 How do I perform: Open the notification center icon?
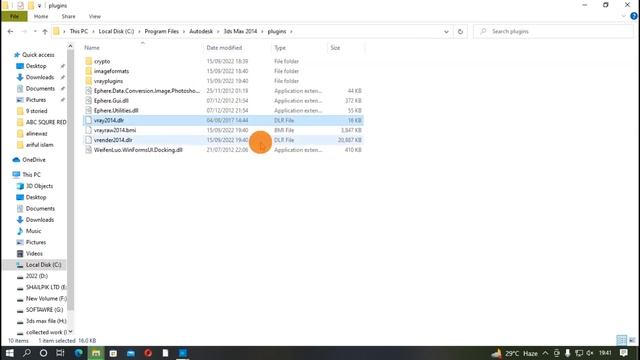(624, 353)
